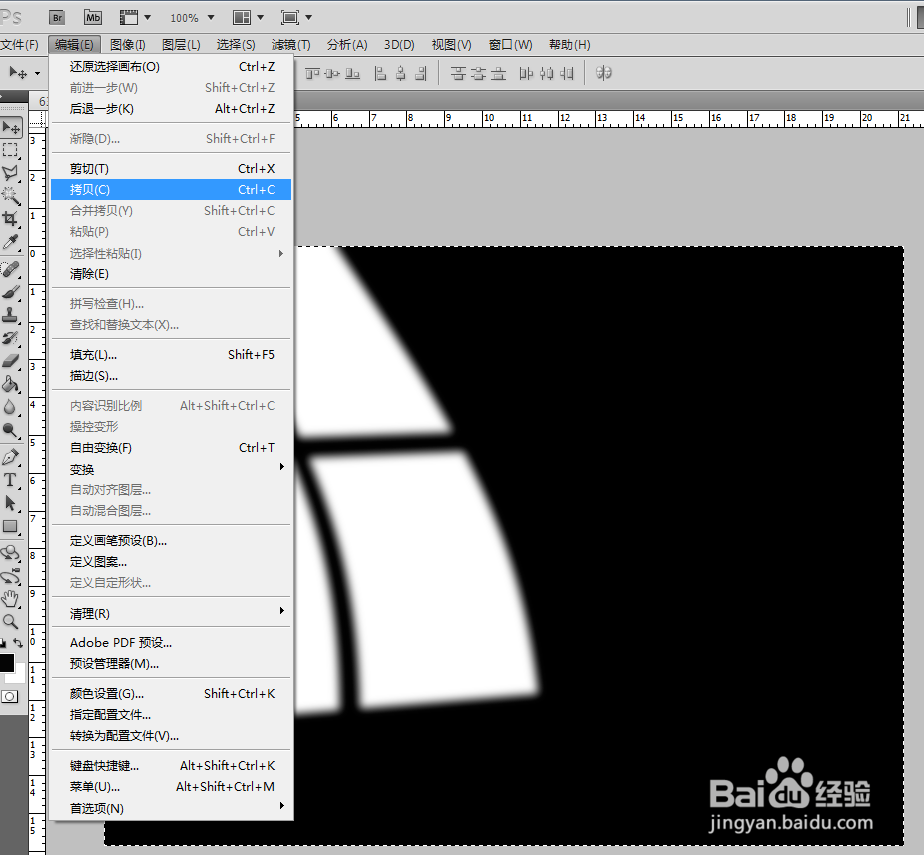Image resolution: width=924 pixels, height=855 pixels.
Task: Select the Dodge tool
Action: tap(11, 430)
